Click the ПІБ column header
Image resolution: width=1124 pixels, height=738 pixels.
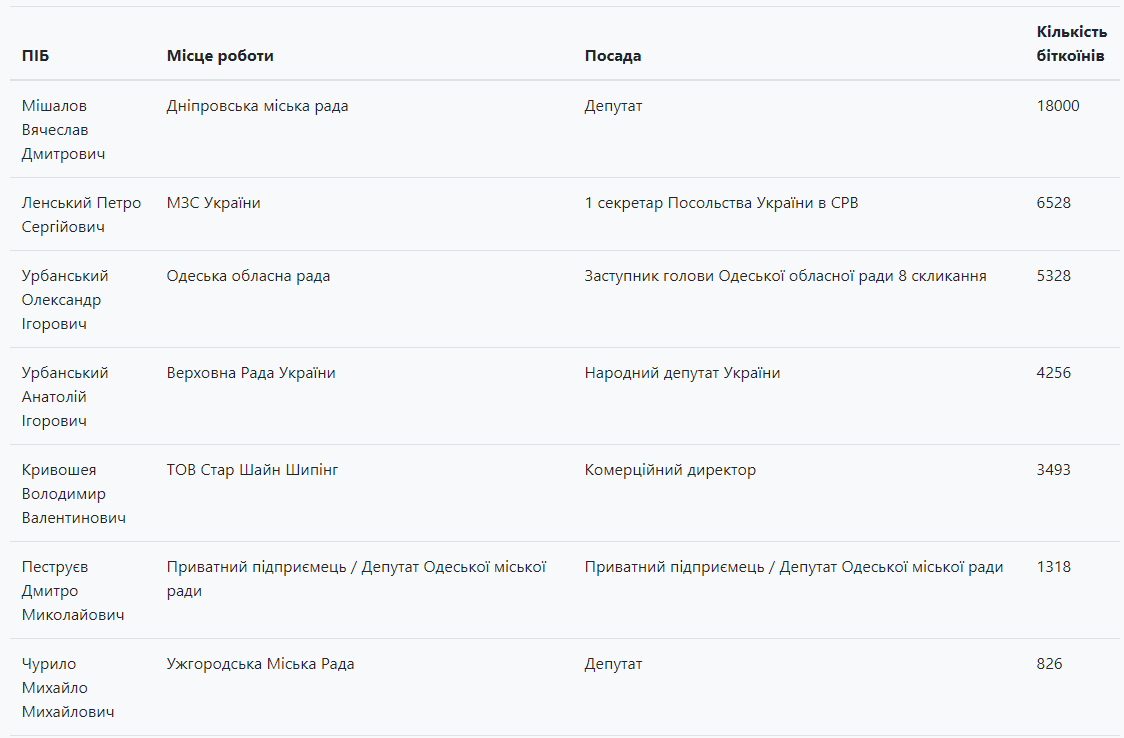(x=36, y=56)
